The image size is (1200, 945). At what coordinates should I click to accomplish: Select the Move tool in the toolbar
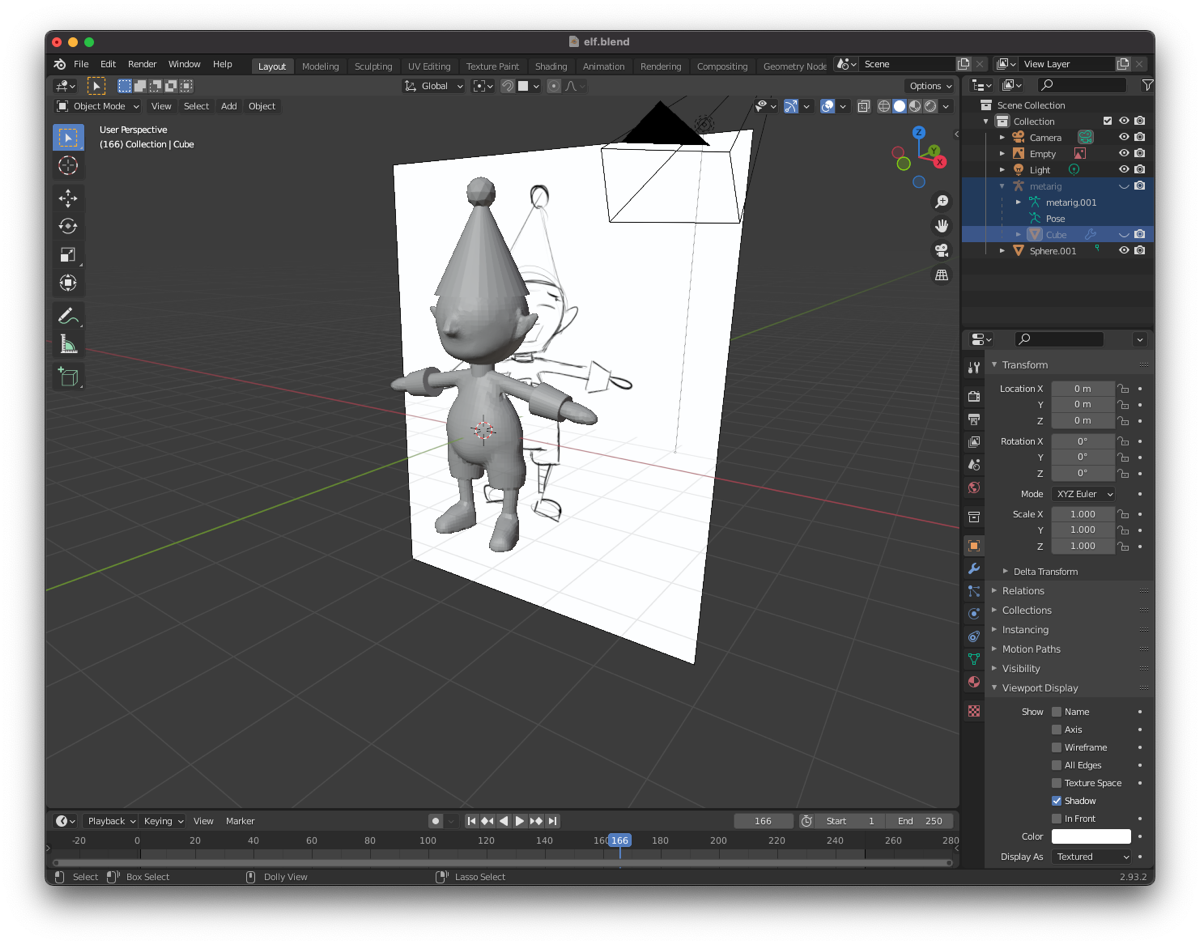(68, 198)
